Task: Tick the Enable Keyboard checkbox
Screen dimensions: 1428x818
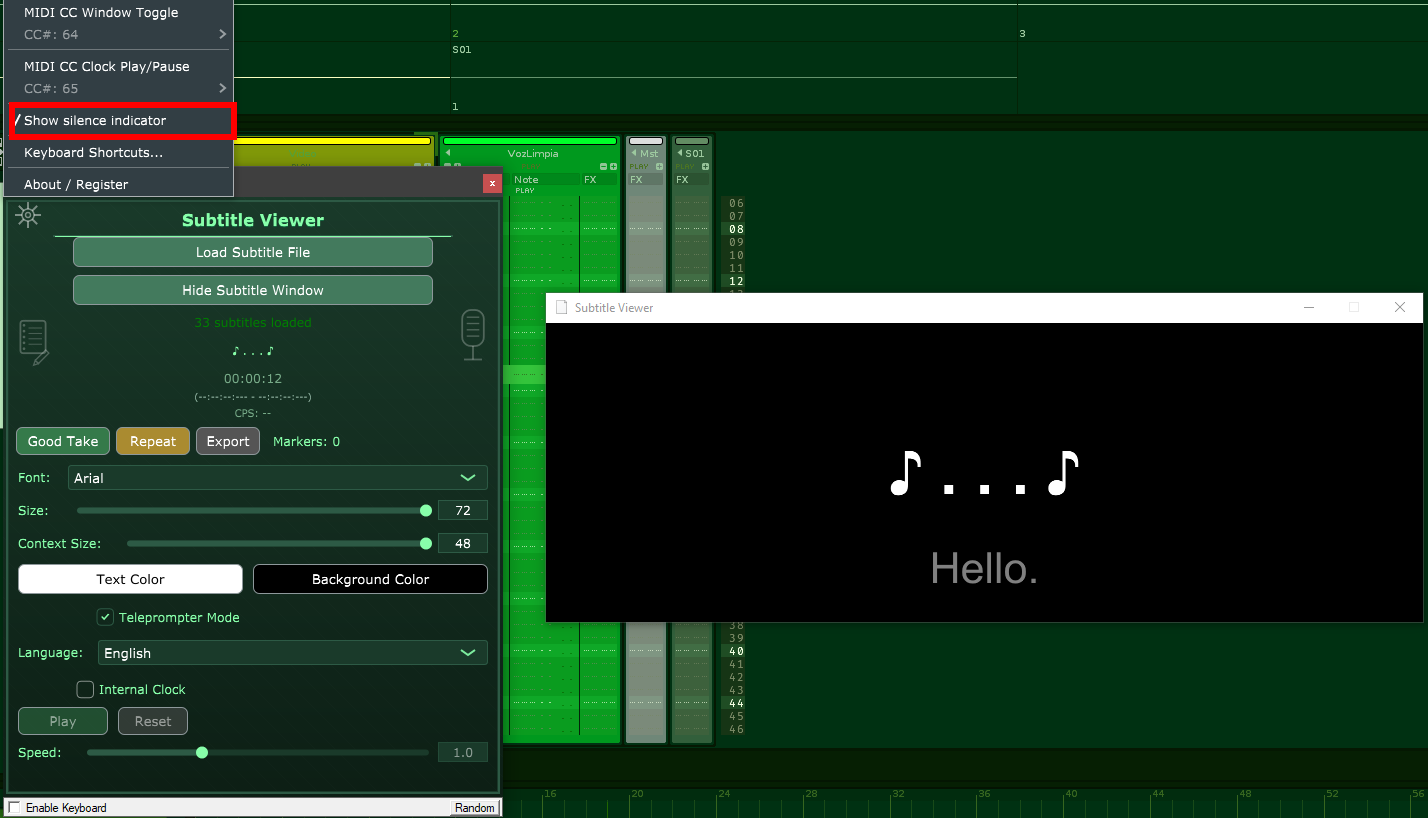Action: point(15,807)
